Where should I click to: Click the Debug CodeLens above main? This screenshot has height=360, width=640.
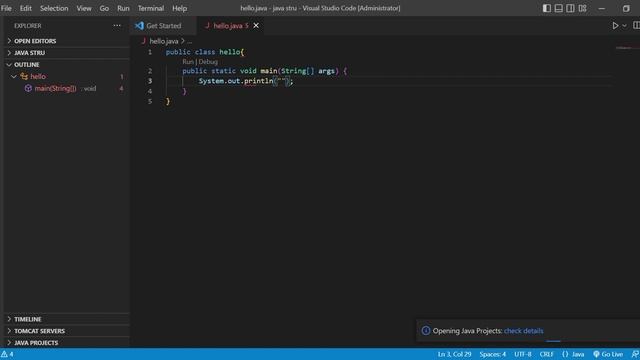pyautogui.click(x=208, y=62)
